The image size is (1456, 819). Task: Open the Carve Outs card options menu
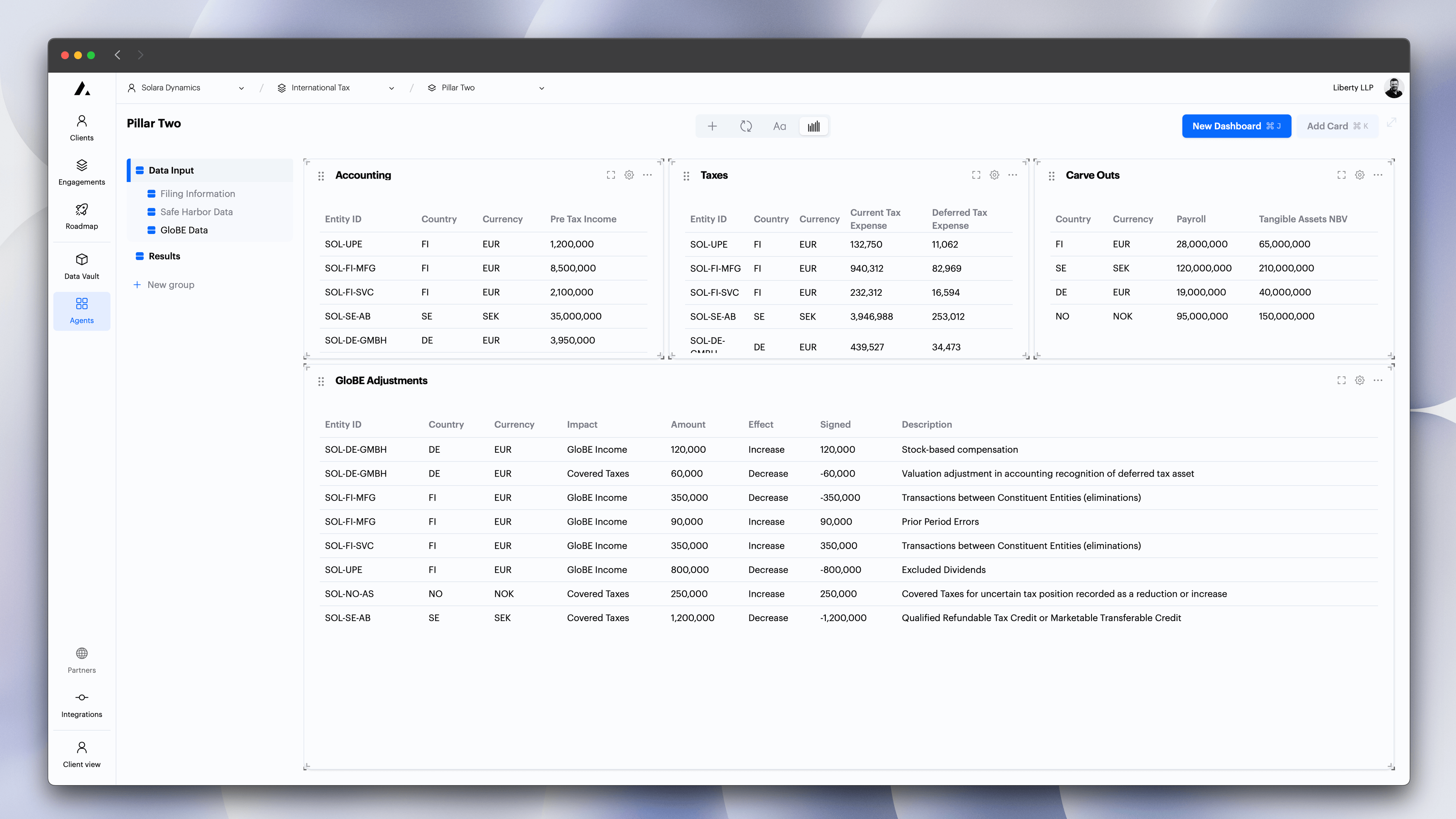tap(1378, 175)
